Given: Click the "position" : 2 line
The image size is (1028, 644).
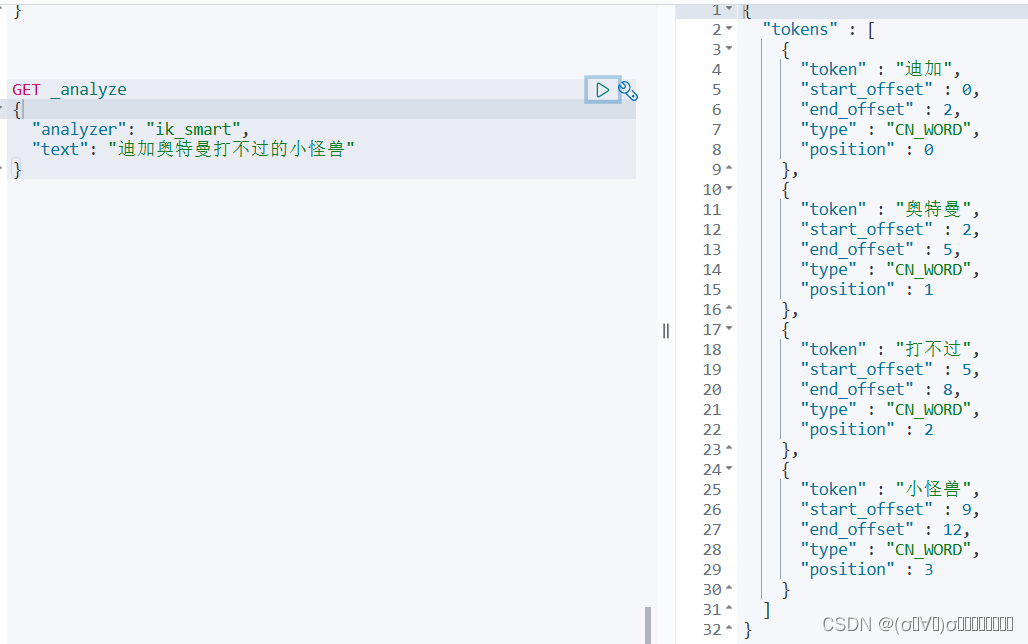Looking at the screenshot, I should coord(867,430).
